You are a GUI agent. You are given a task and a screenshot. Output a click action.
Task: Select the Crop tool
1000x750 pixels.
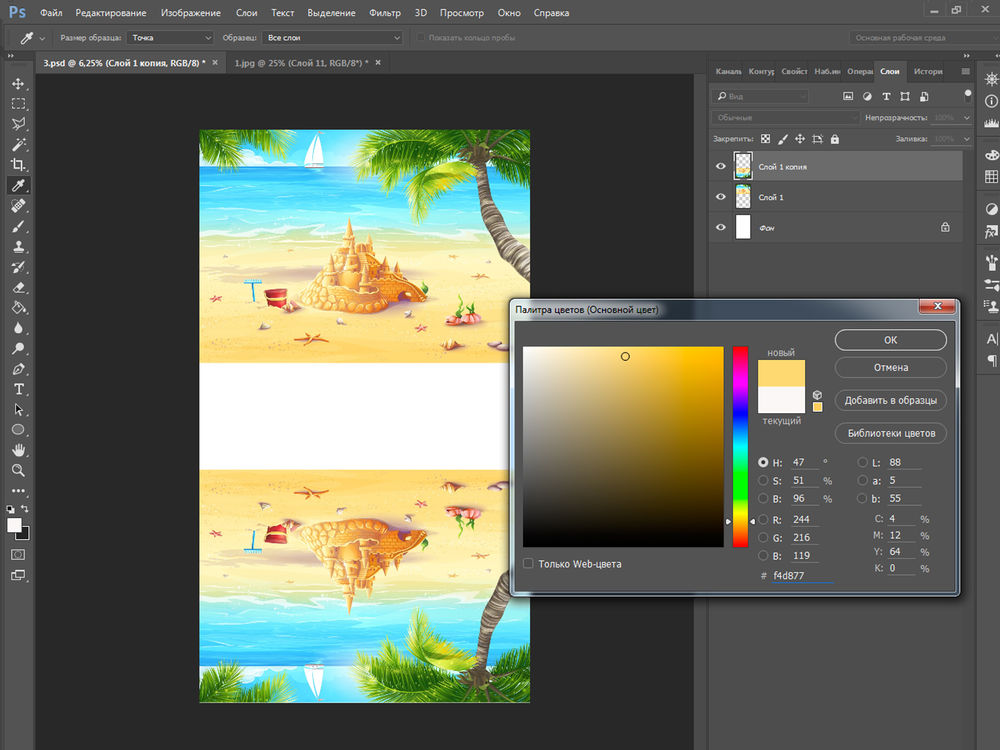pos(18,165)
